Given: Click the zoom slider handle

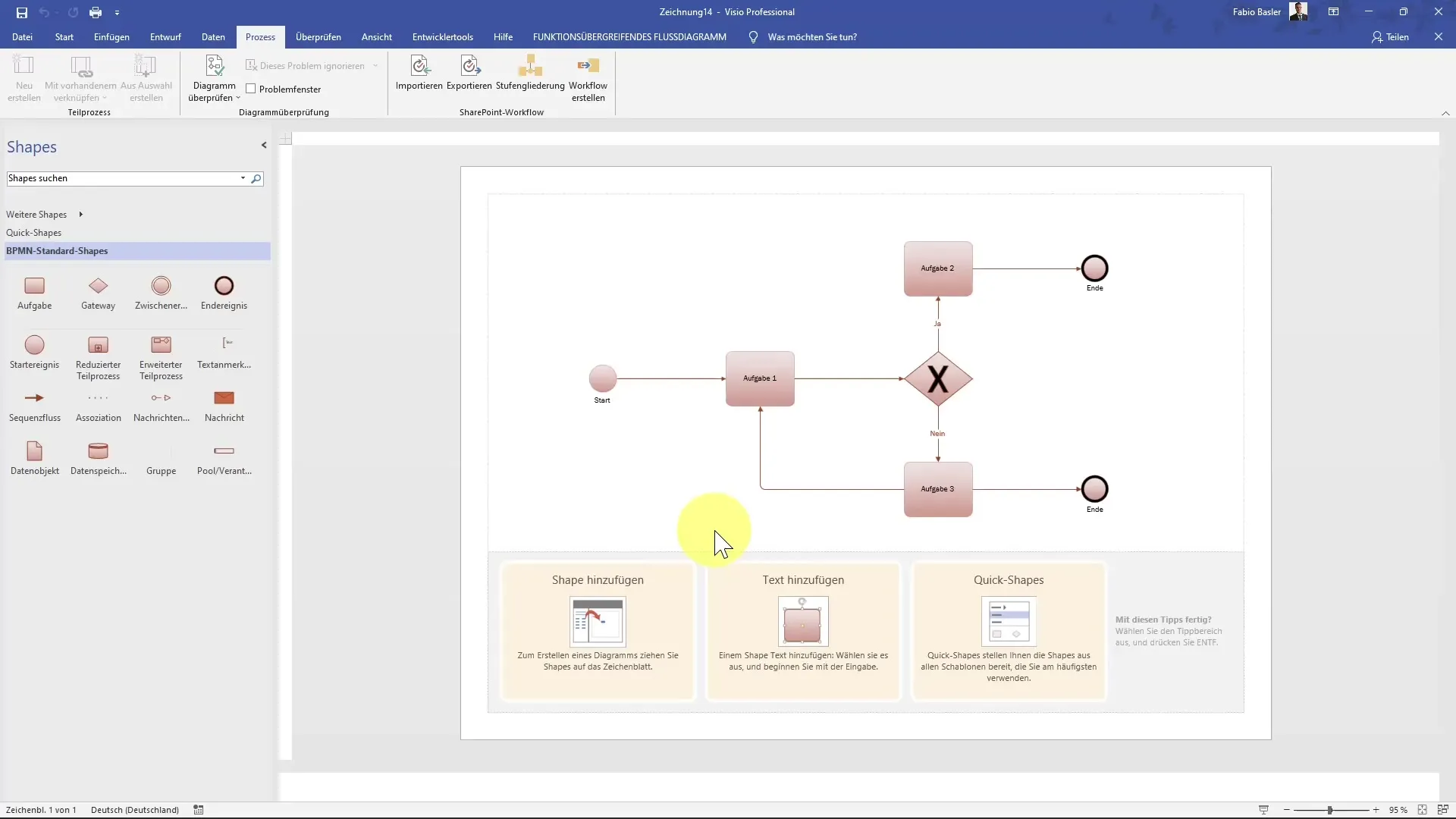Looking at the screenshot, I should [x=1329, y=810].
